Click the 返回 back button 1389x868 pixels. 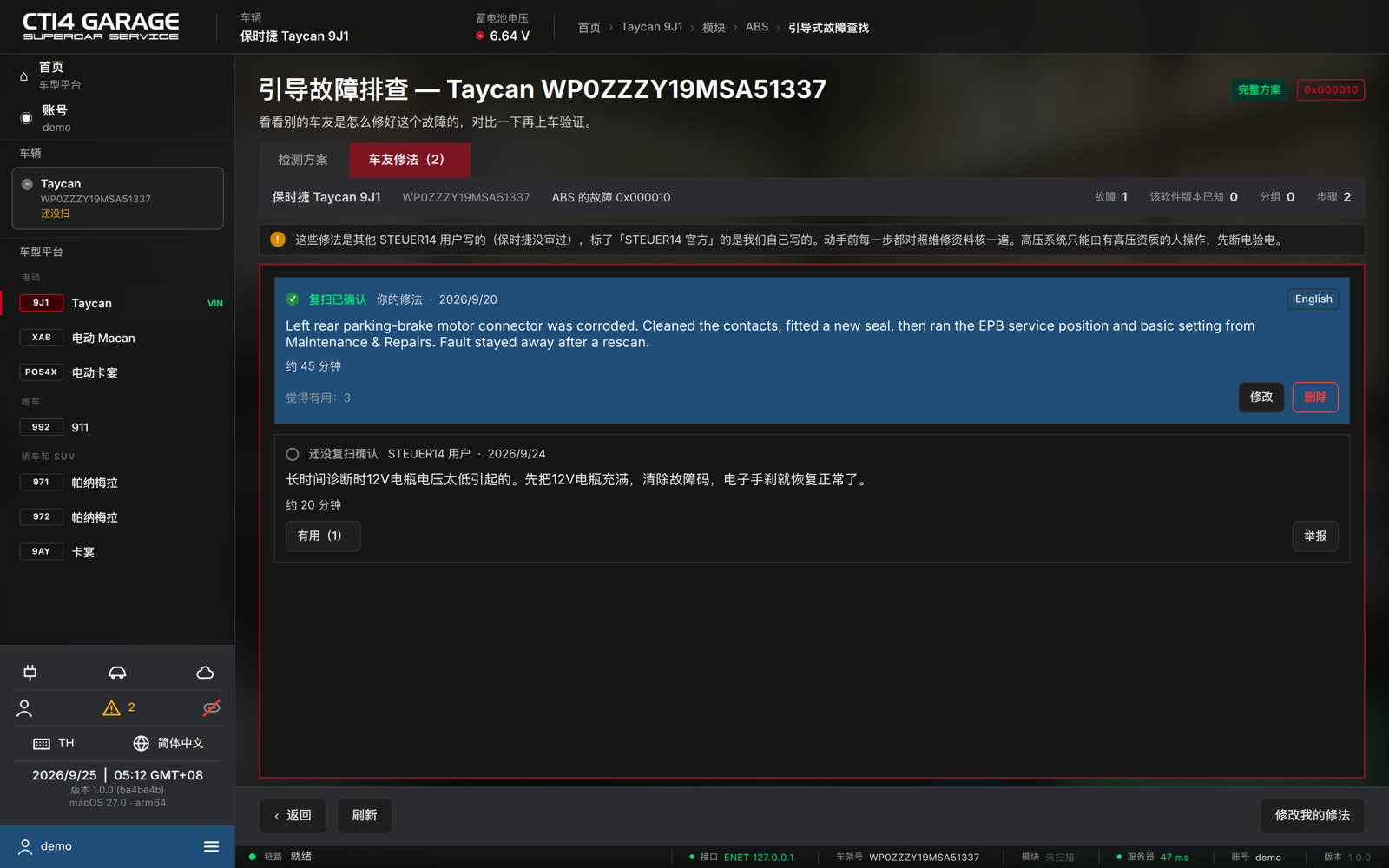pos(293,815)
